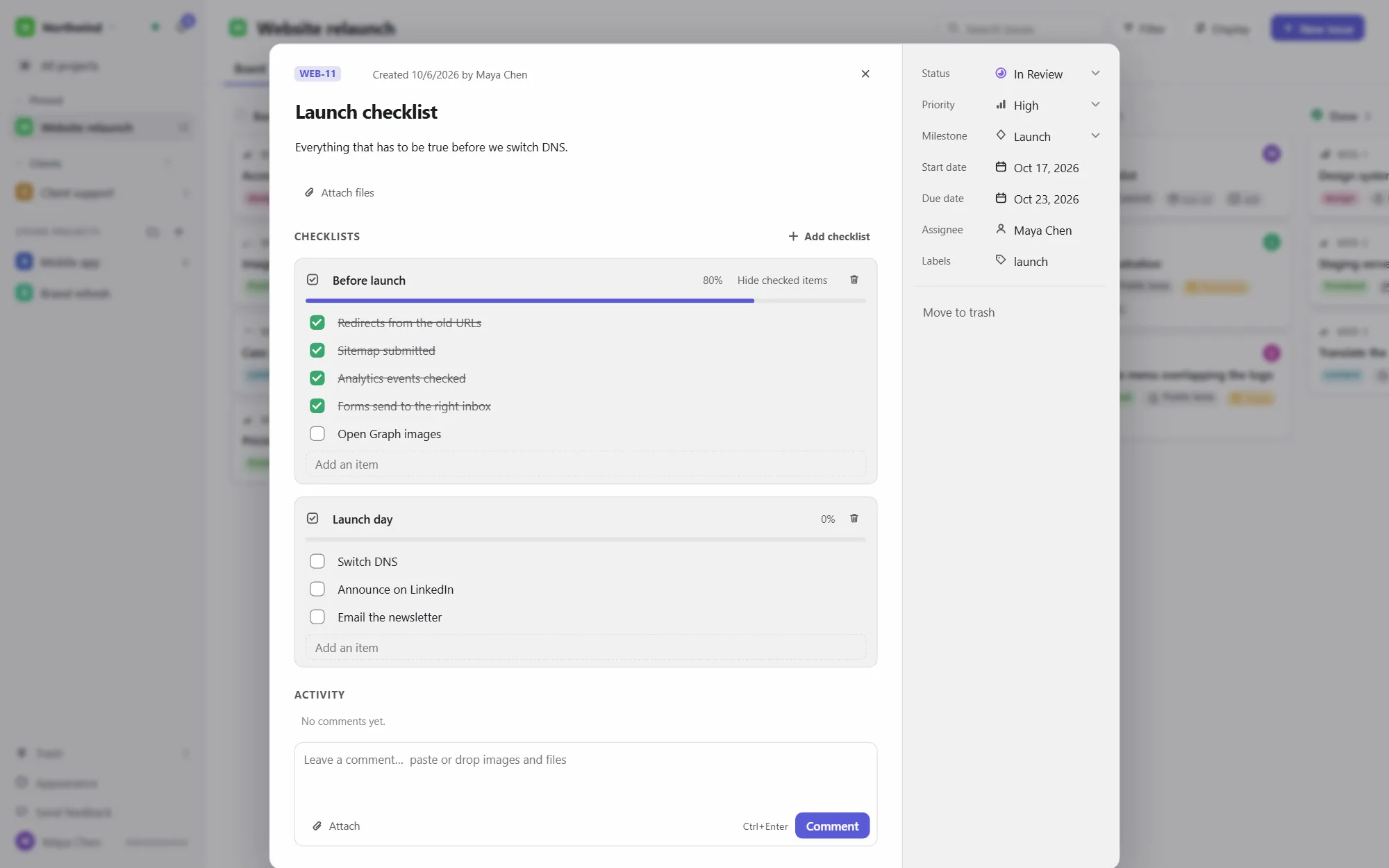Click the calendar icon for Due date

point(1001,198)
